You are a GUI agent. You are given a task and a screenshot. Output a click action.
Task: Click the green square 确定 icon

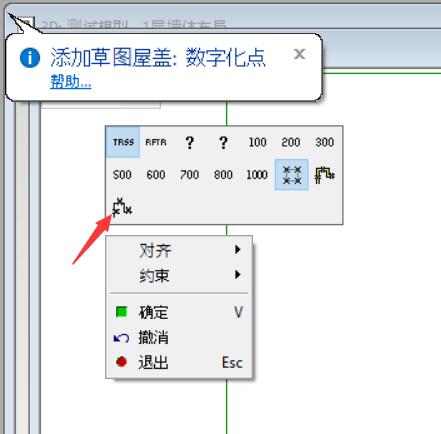pos(121,312)
